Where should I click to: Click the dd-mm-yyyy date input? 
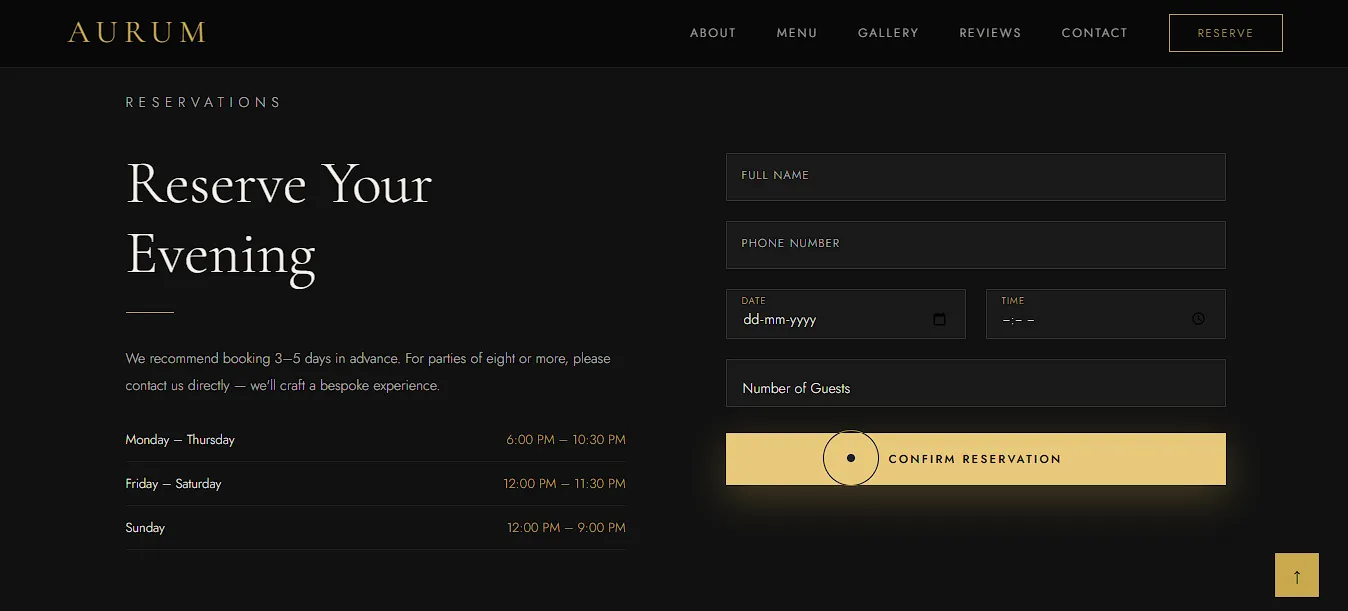[845, 314]
